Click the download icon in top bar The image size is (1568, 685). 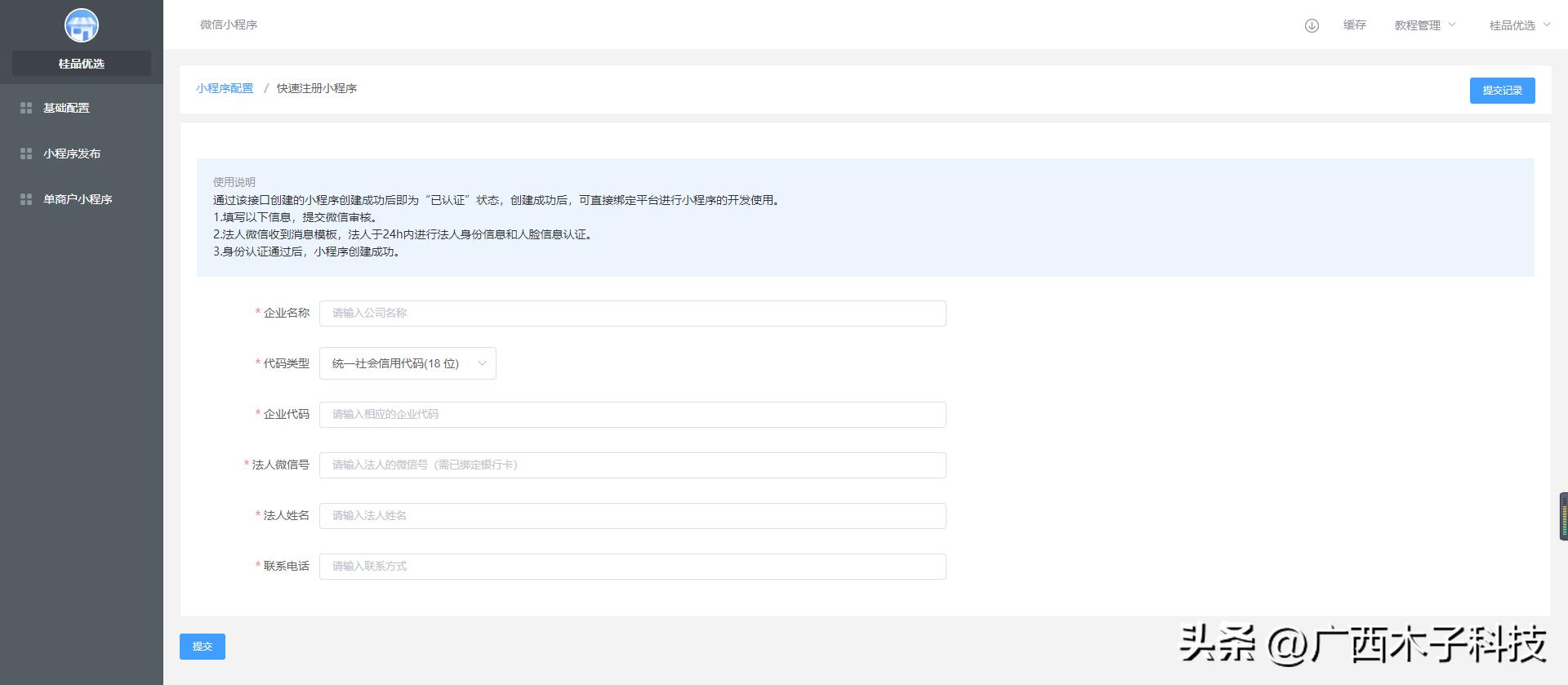[x=1312, y=25]
